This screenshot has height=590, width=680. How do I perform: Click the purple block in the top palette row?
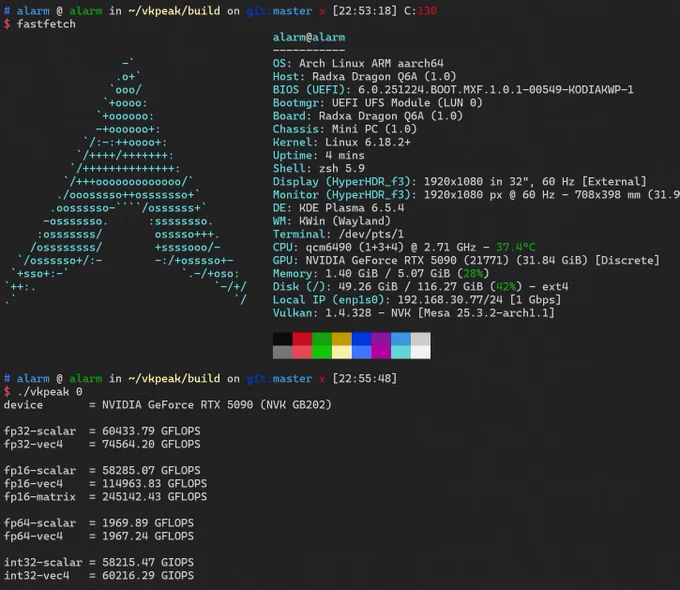pos(381,339)
